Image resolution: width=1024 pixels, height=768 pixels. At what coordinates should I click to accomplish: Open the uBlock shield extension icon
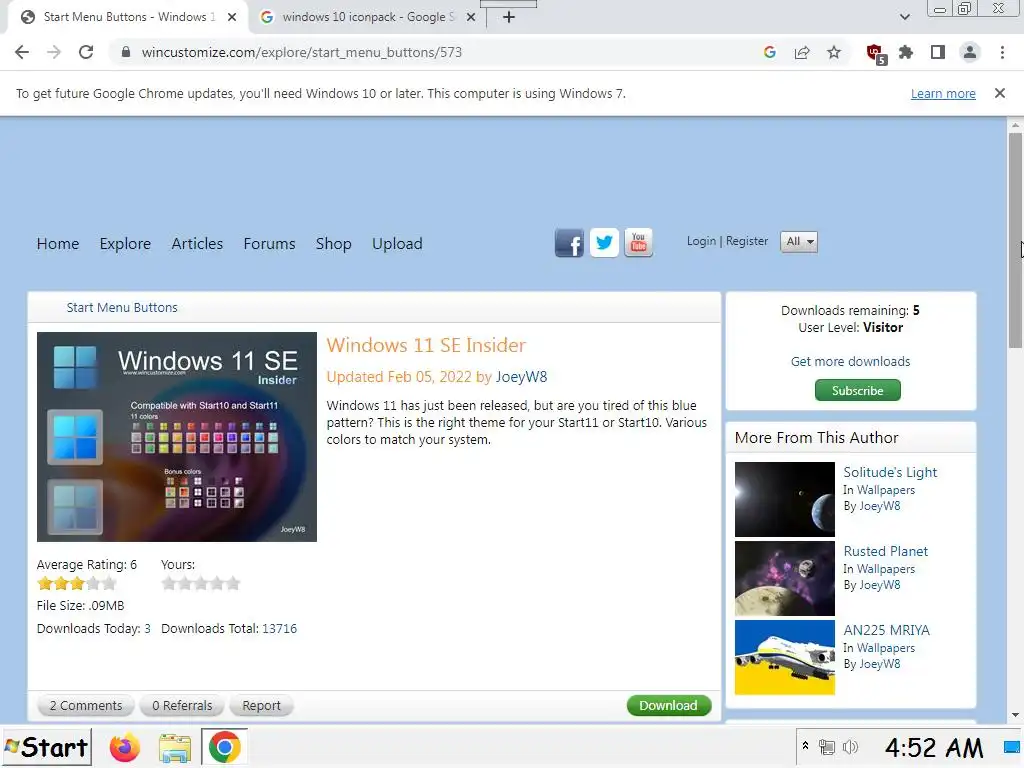click(876, 54)
